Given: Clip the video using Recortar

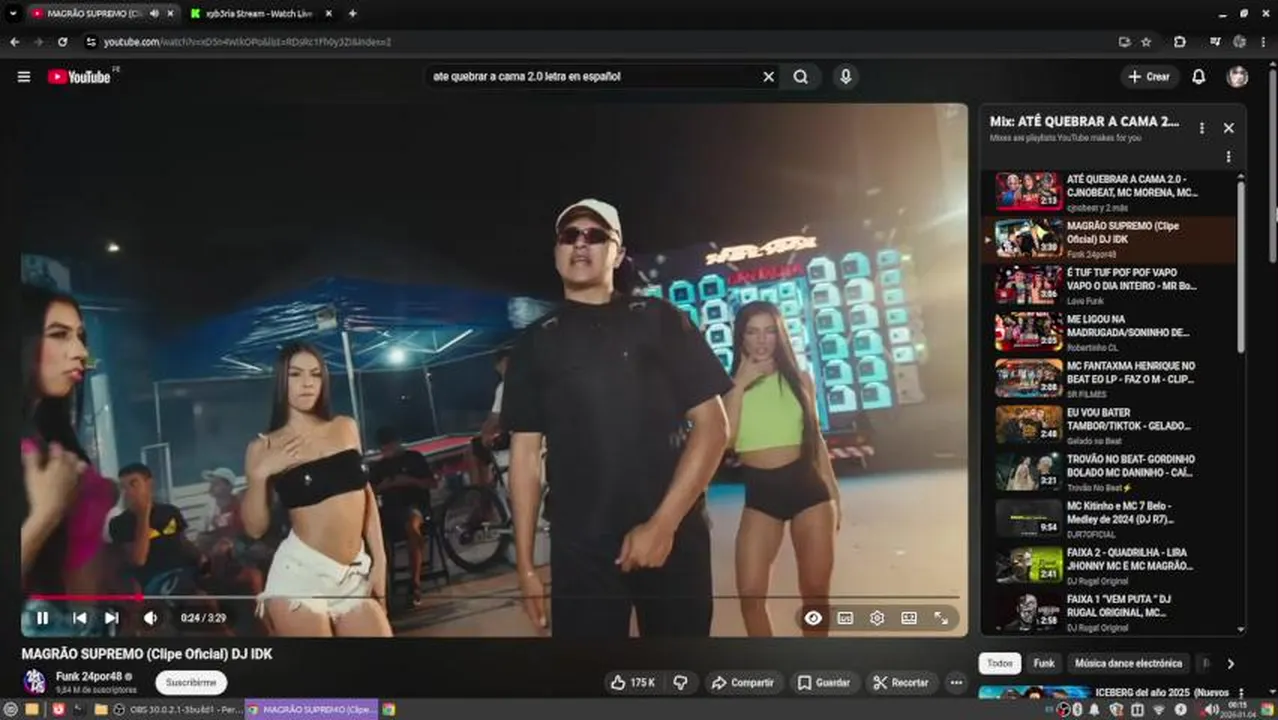Looking at the screenshot, I should point(901,683).
